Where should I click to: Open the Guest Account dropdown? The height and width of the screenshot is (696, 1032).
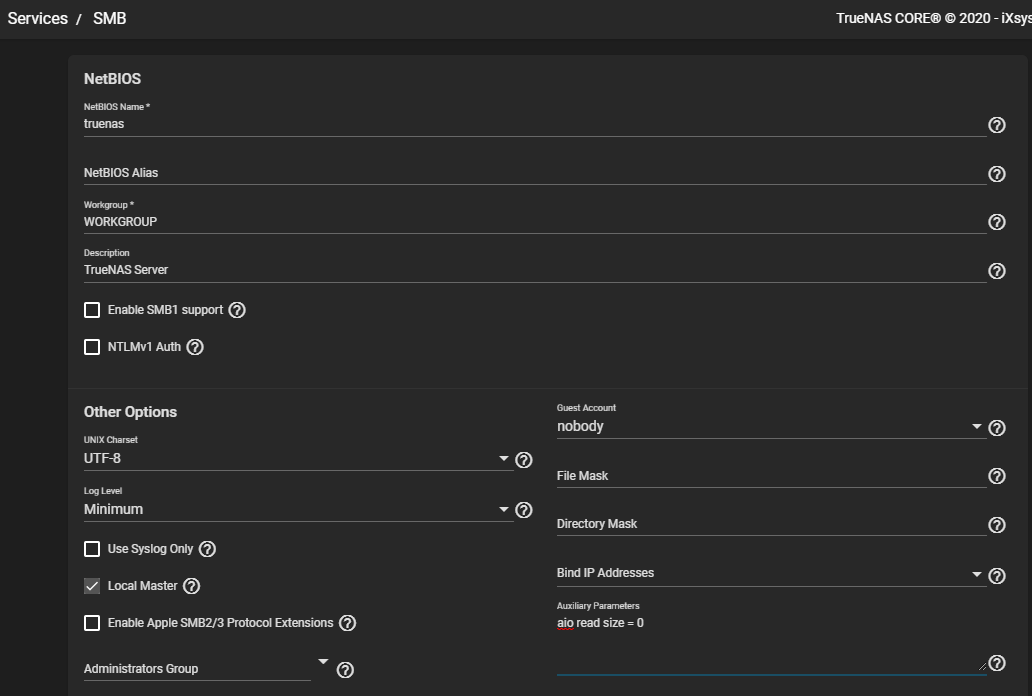click(x=771, y=427)
